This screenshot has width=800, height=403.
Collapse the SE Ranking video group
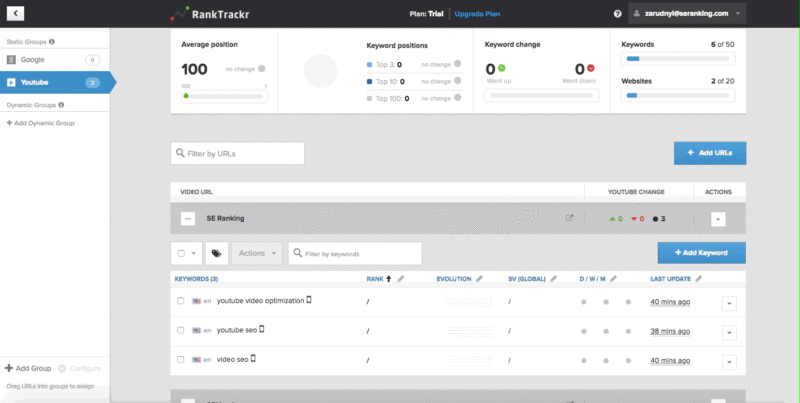coord(187,218)
